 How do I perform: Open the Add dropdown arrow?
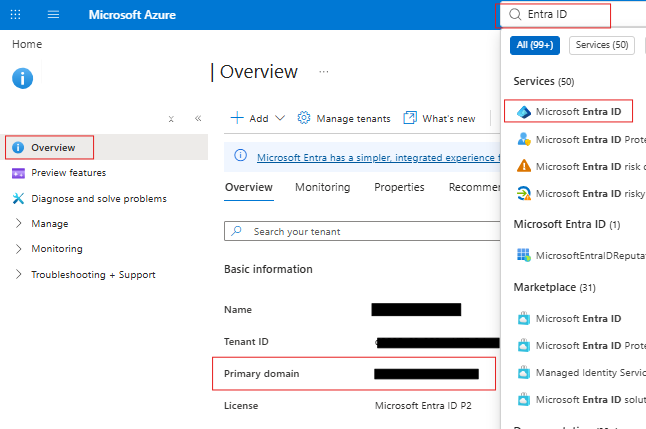tap(280, 118)
